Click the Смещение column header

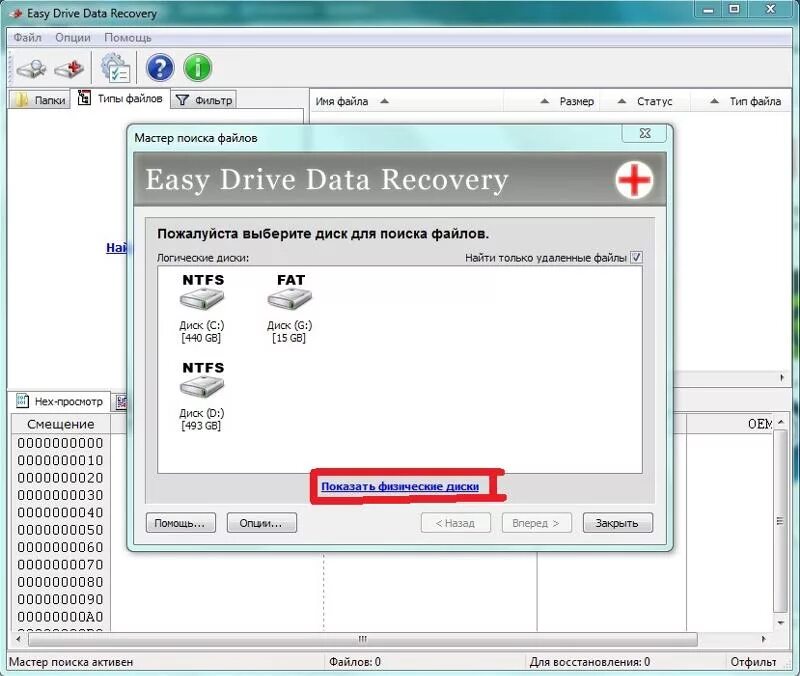pyautogui.click(x=61, y=424)
